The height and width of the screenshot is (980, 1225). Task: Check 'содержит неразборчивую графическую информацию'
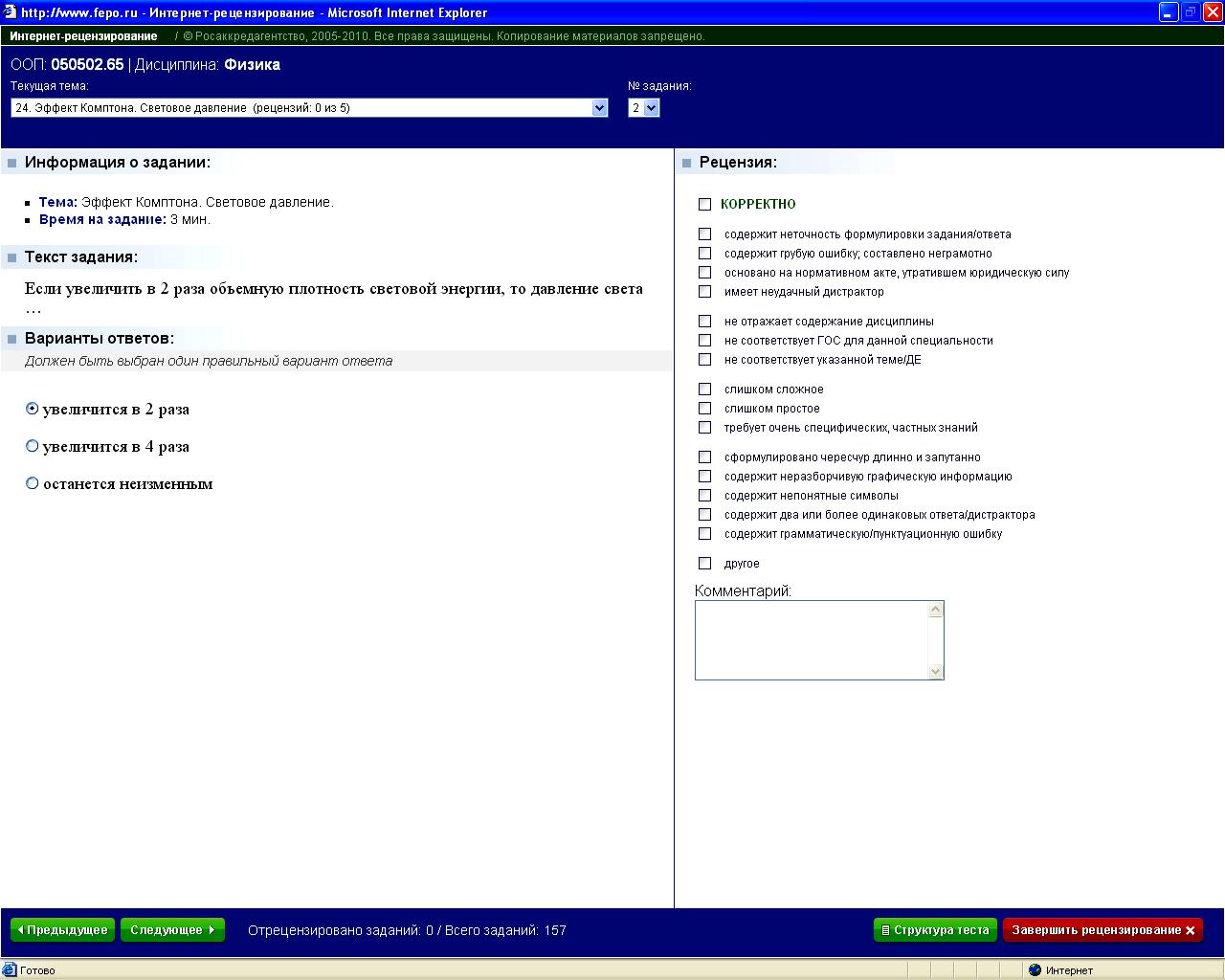(705, 476)
